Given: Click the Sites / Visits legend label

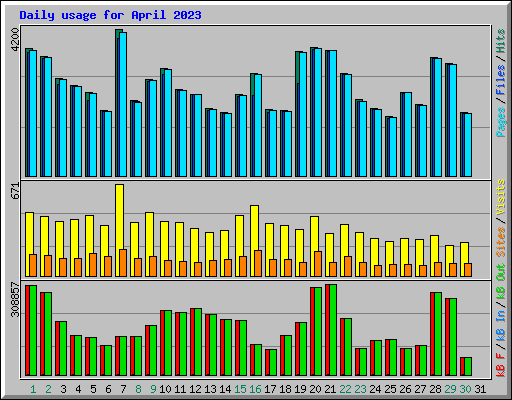Looking at the screenshot, I should [x=501, y=218].
